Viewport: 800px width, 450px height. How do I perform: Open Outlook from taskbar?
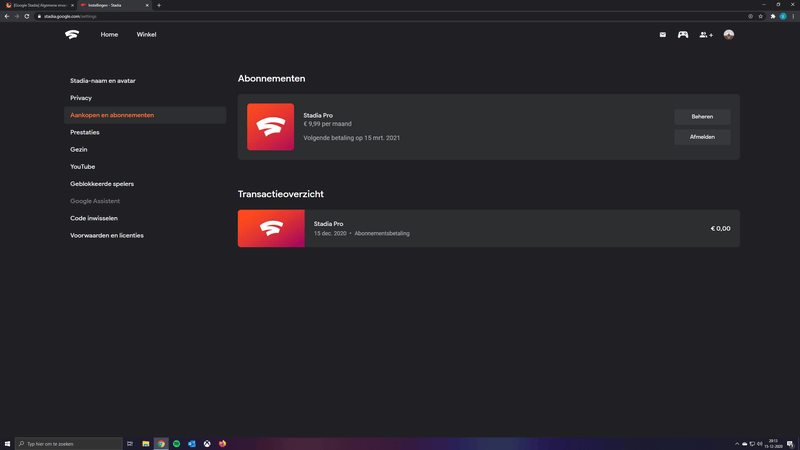[192, 444]
